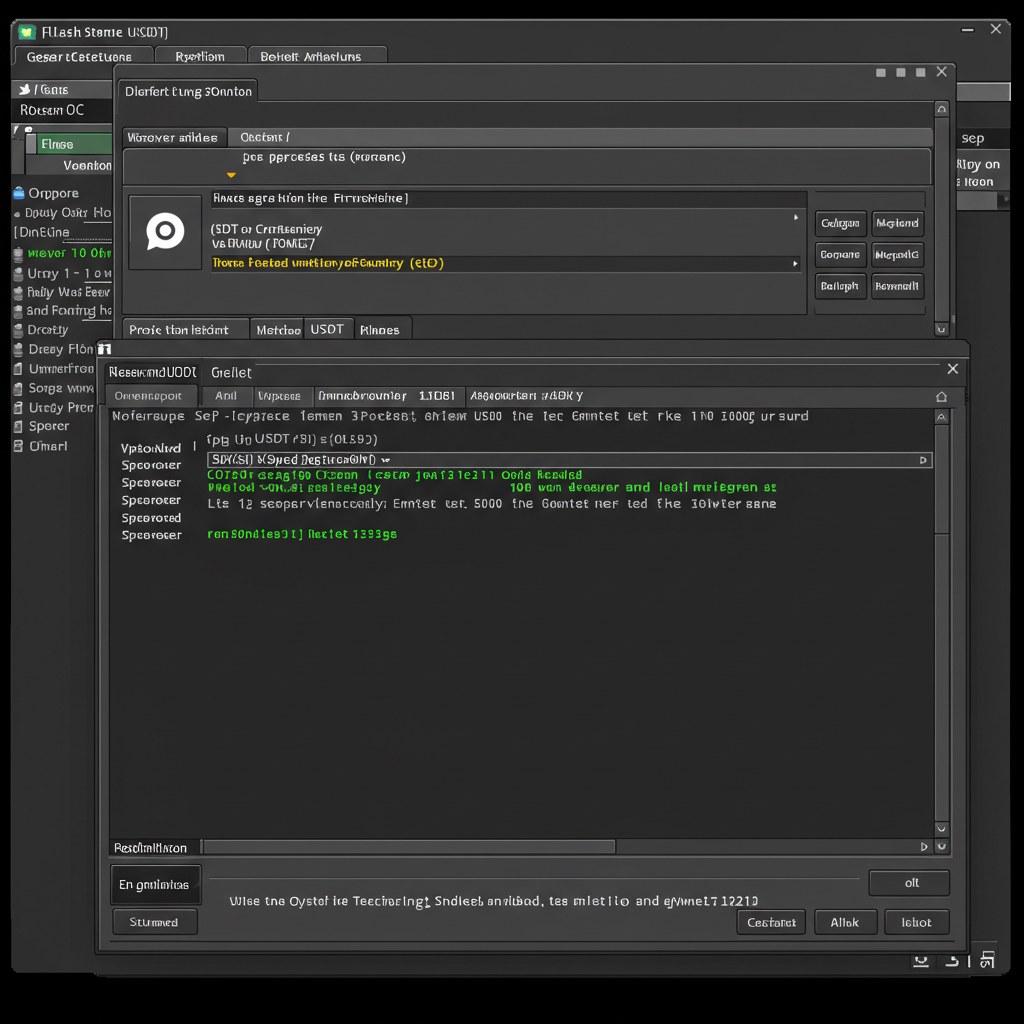
Task: Switch to the 'Rlnaes' tab
Action: (x=381, y=330)
